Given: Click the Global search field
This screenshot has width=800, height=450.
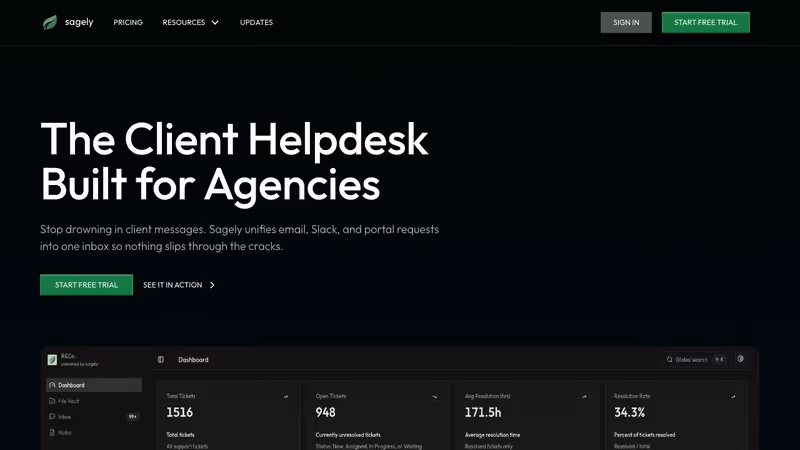Looking at the screenshot, I should pyautogui.click(x=696, y=360).
